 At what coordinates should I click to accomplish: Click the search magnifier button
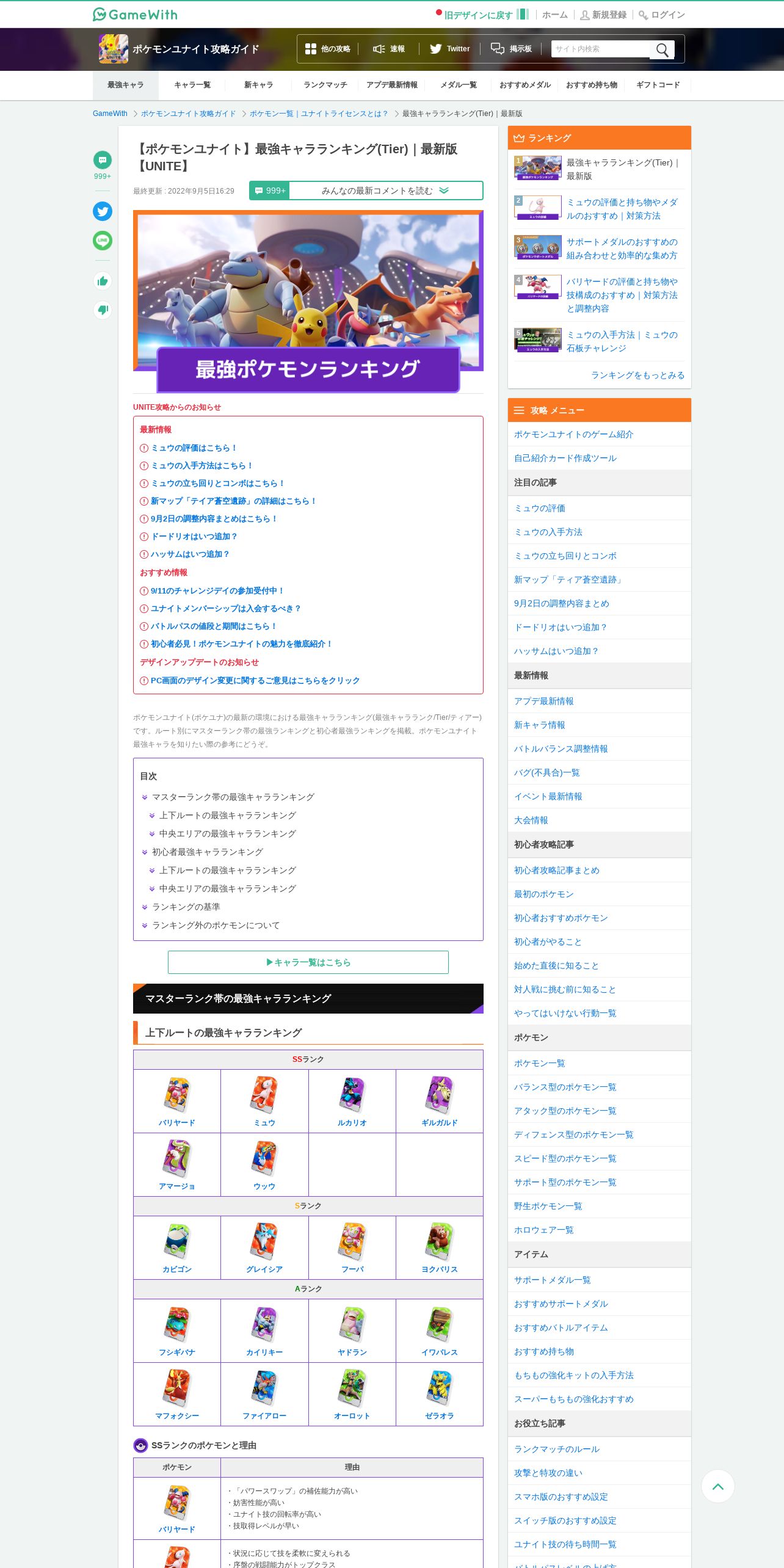click(x=662, y=49)
